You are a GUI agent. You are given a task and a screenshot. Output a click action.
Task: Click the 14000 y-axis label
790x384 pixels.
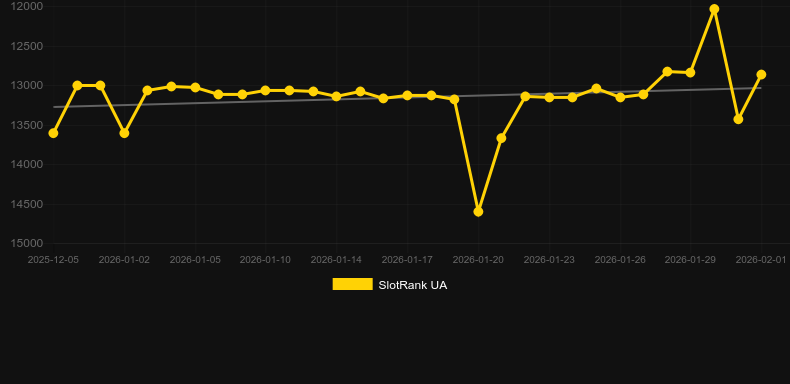[27, 164]
